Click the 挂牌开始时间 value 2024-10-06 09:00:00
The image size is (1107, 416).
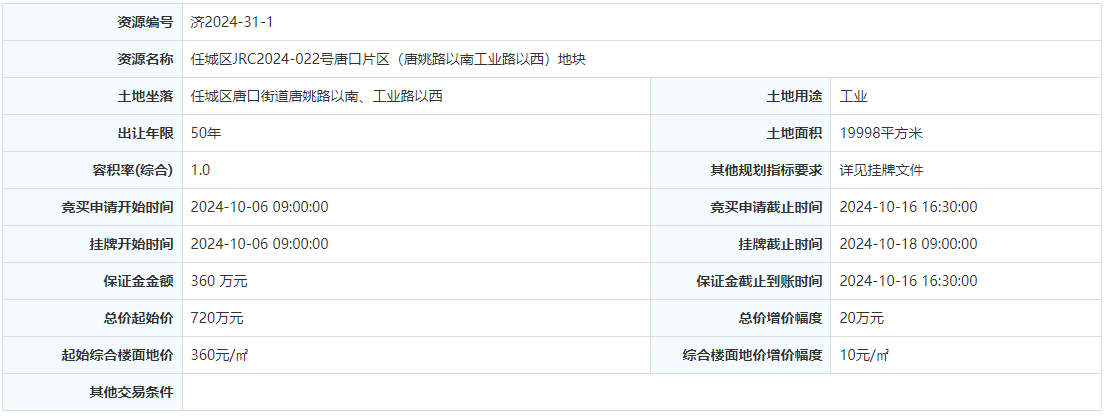[x=259, y=244]
